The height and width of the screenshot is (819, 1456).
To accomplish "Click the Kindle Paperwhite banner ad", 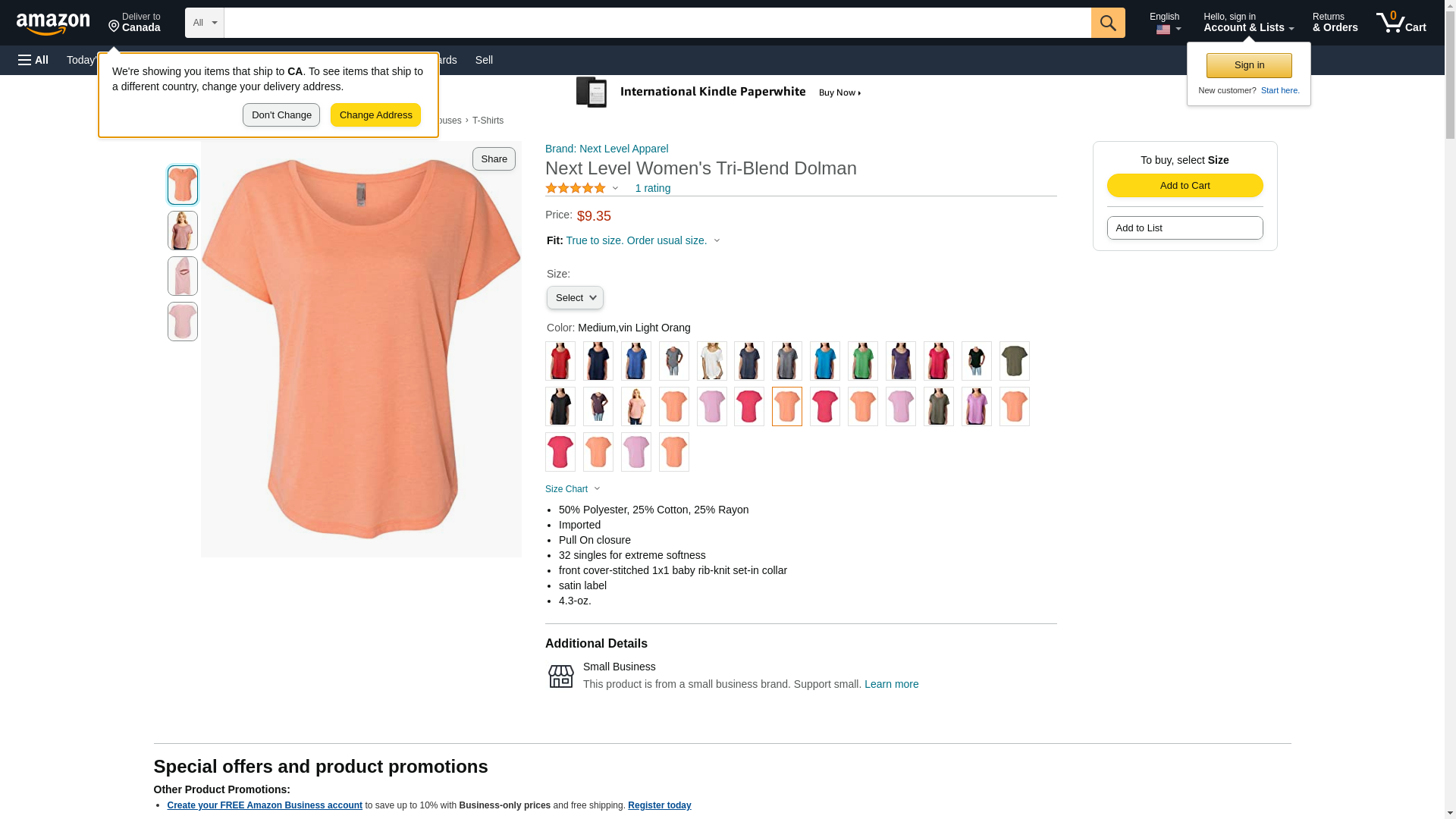I will tap(719, 93).
